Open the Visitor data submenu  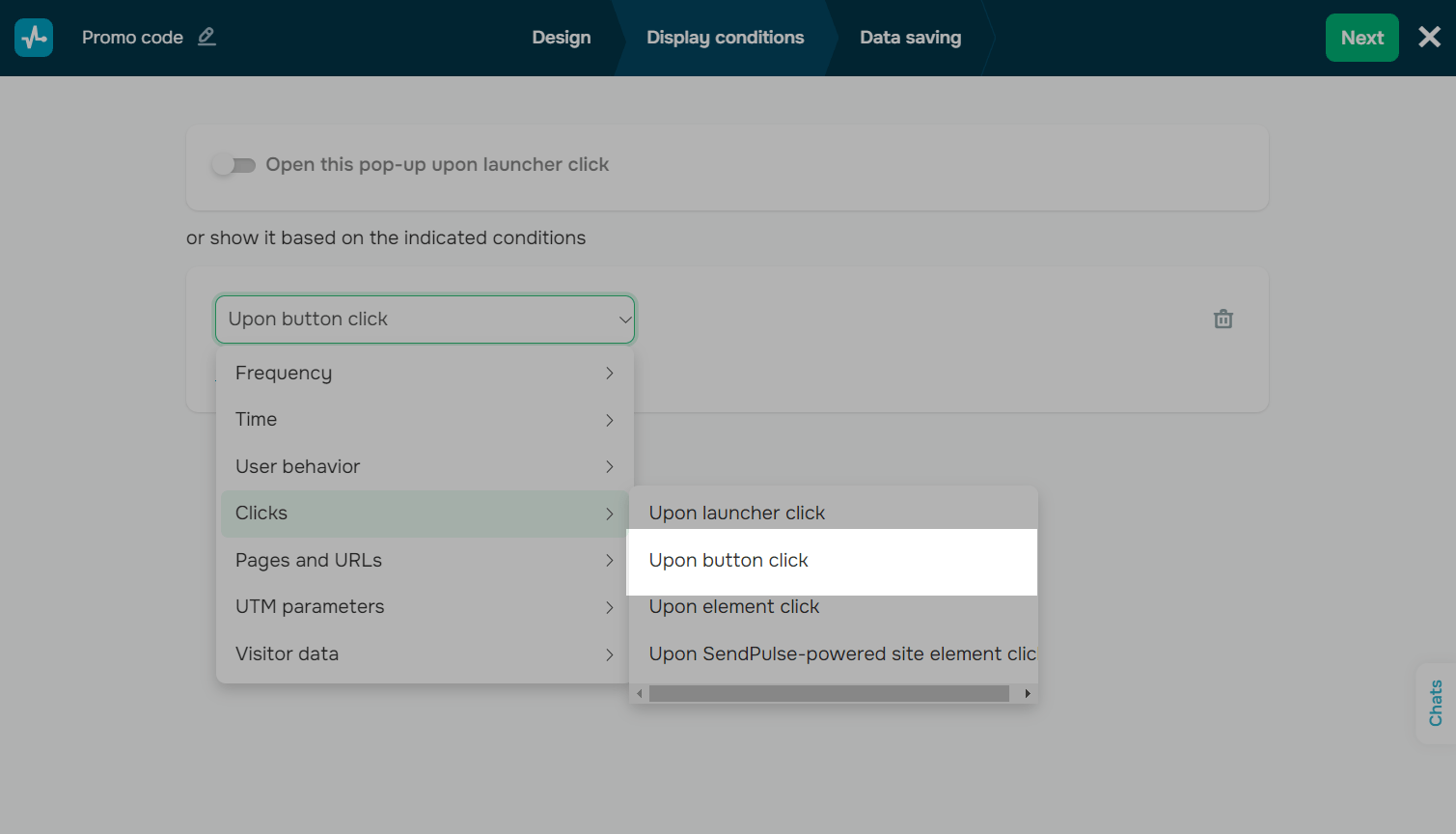pos(425,654)
